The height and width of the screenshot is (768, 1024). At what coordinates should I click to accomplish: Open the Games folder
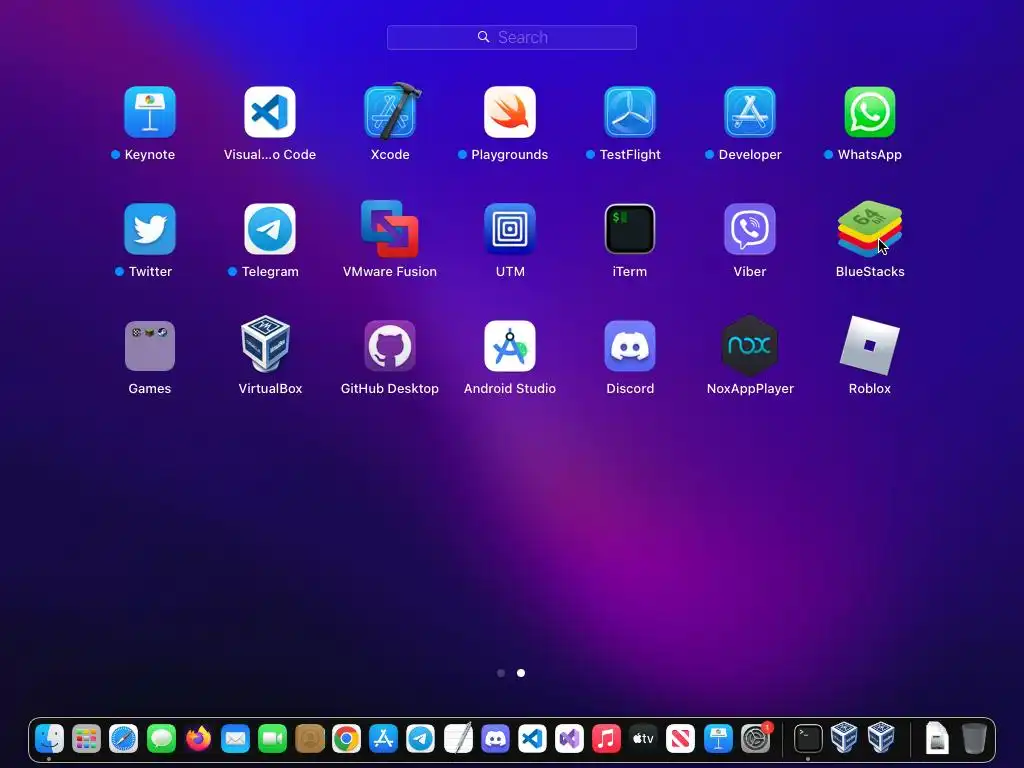click(x=150, y=346)
